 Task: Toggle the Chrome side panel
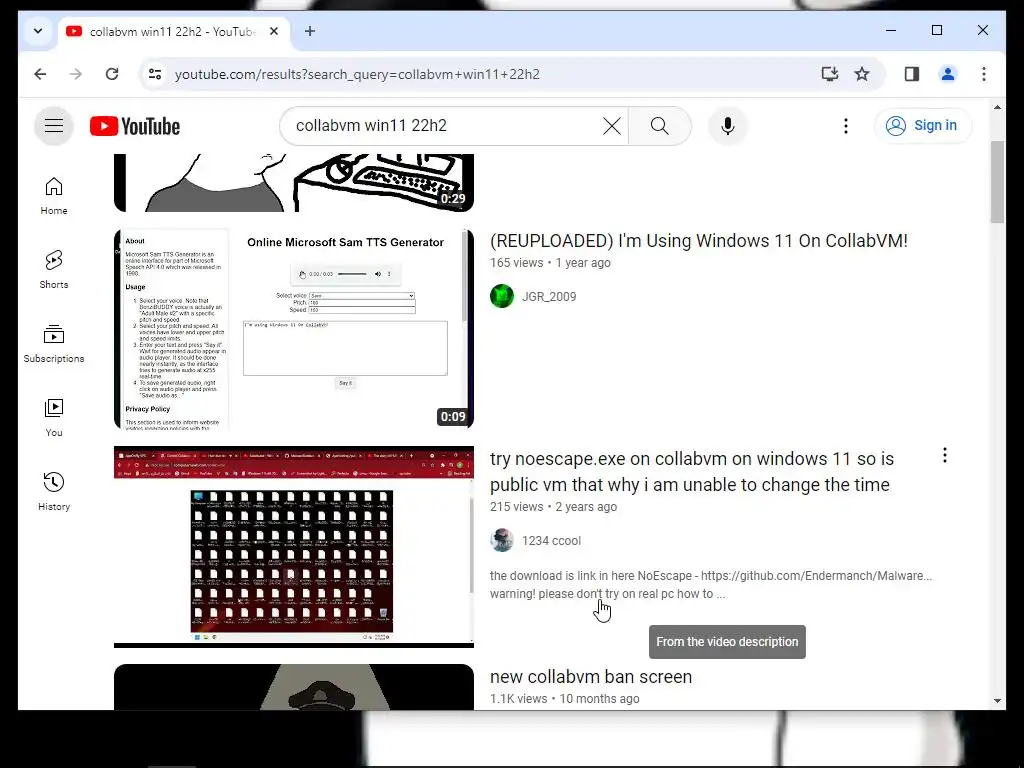[912, 74]
